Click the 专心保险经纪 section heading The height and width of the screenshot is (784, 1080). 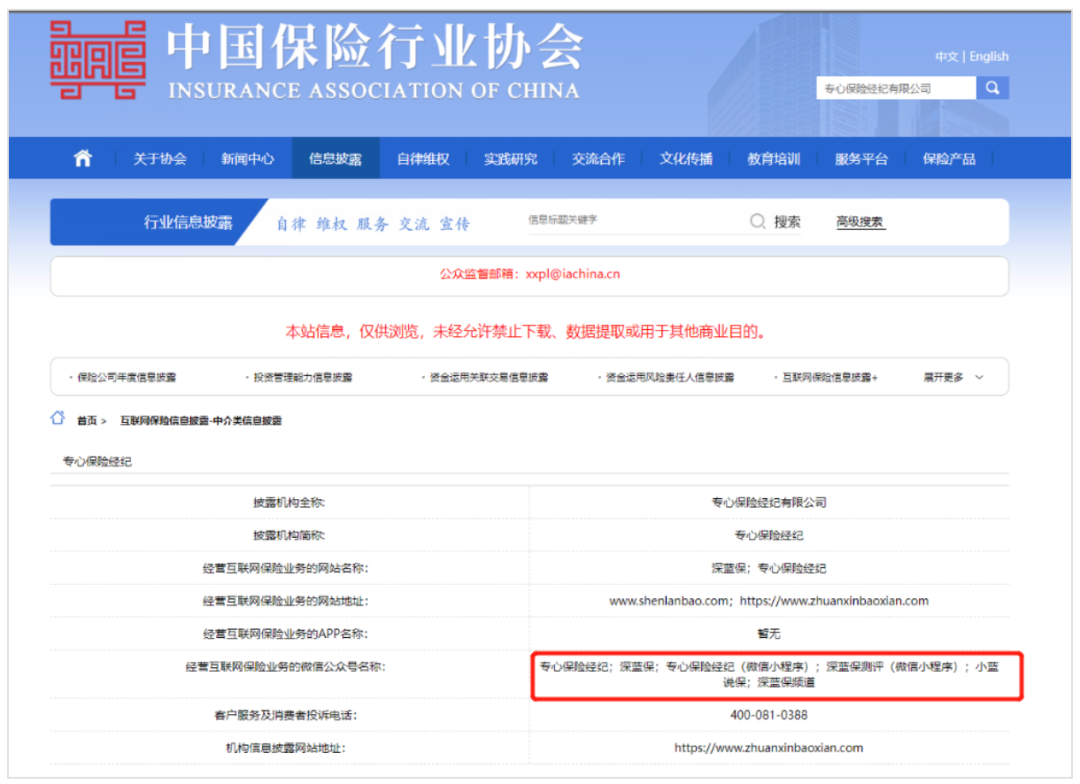pyautogui.click(x=97, y=462)
